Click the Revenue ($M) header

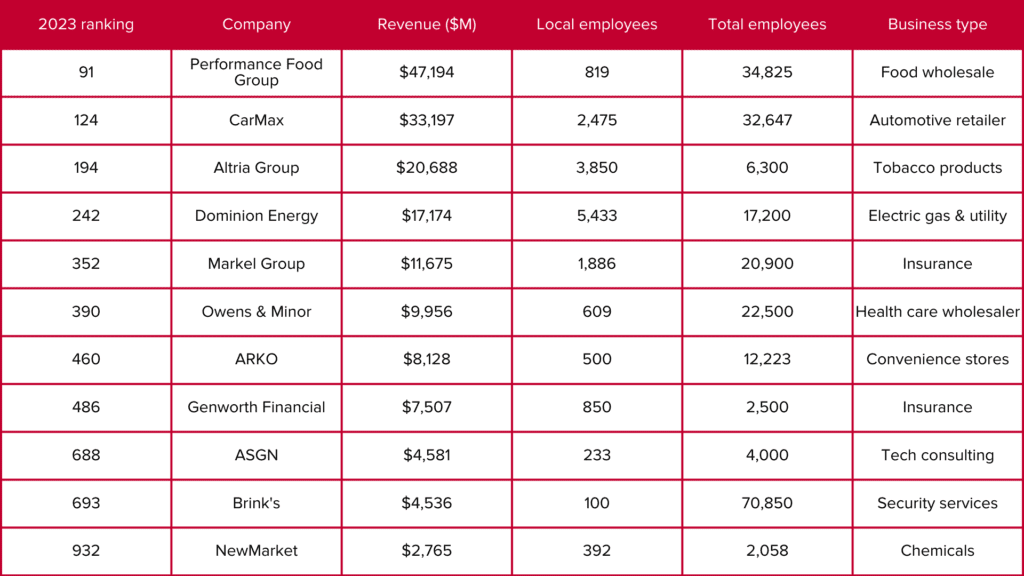tap(427, 24)
